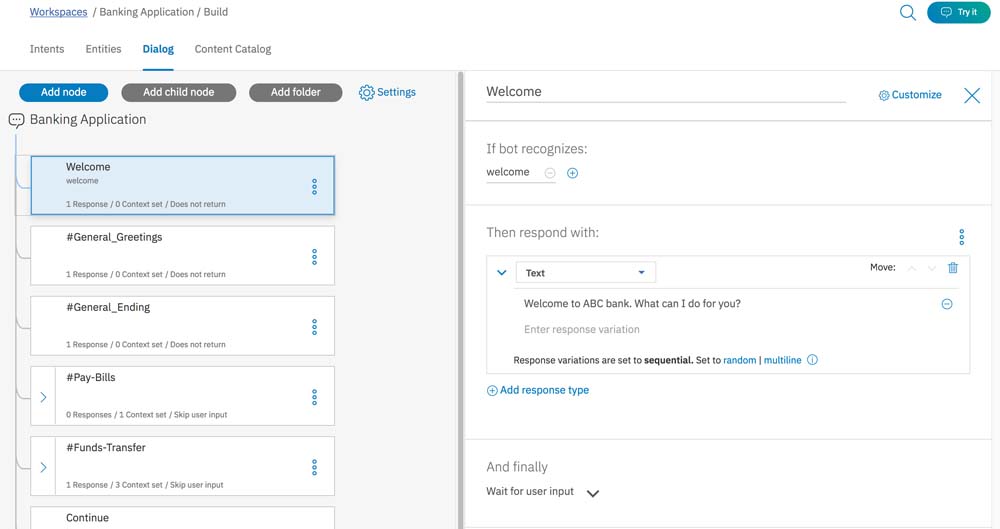Switch to the Intents tab
The width and height of the screenshot is (1000, 529).
47,49
